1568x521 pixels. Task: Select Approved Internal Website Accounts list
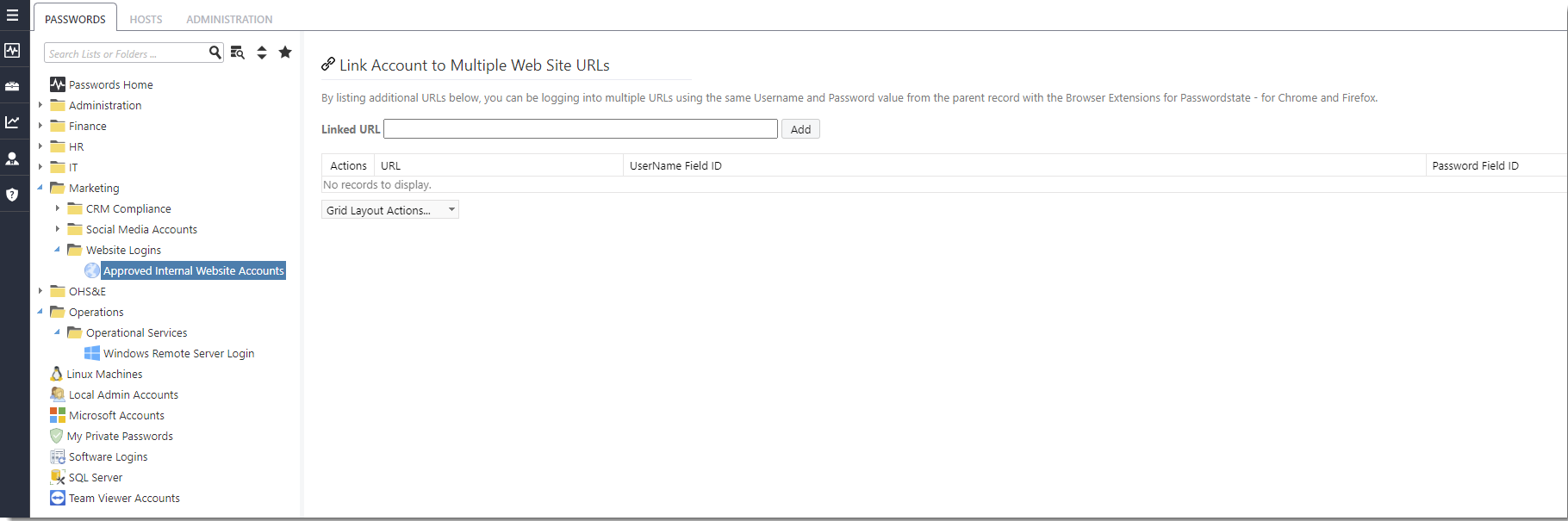(x=194, y=270)
